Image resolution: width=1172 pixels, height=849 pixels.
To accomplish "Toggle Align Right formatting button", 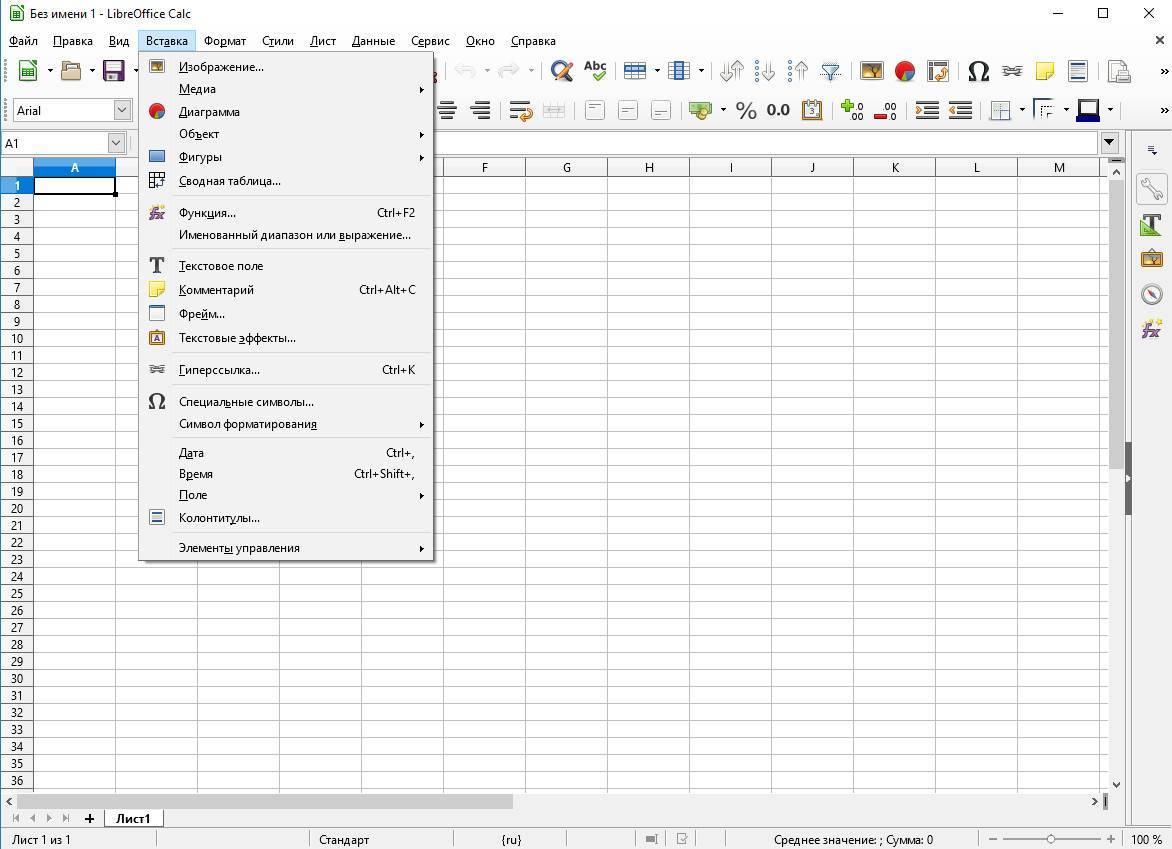I will [480, 110].
